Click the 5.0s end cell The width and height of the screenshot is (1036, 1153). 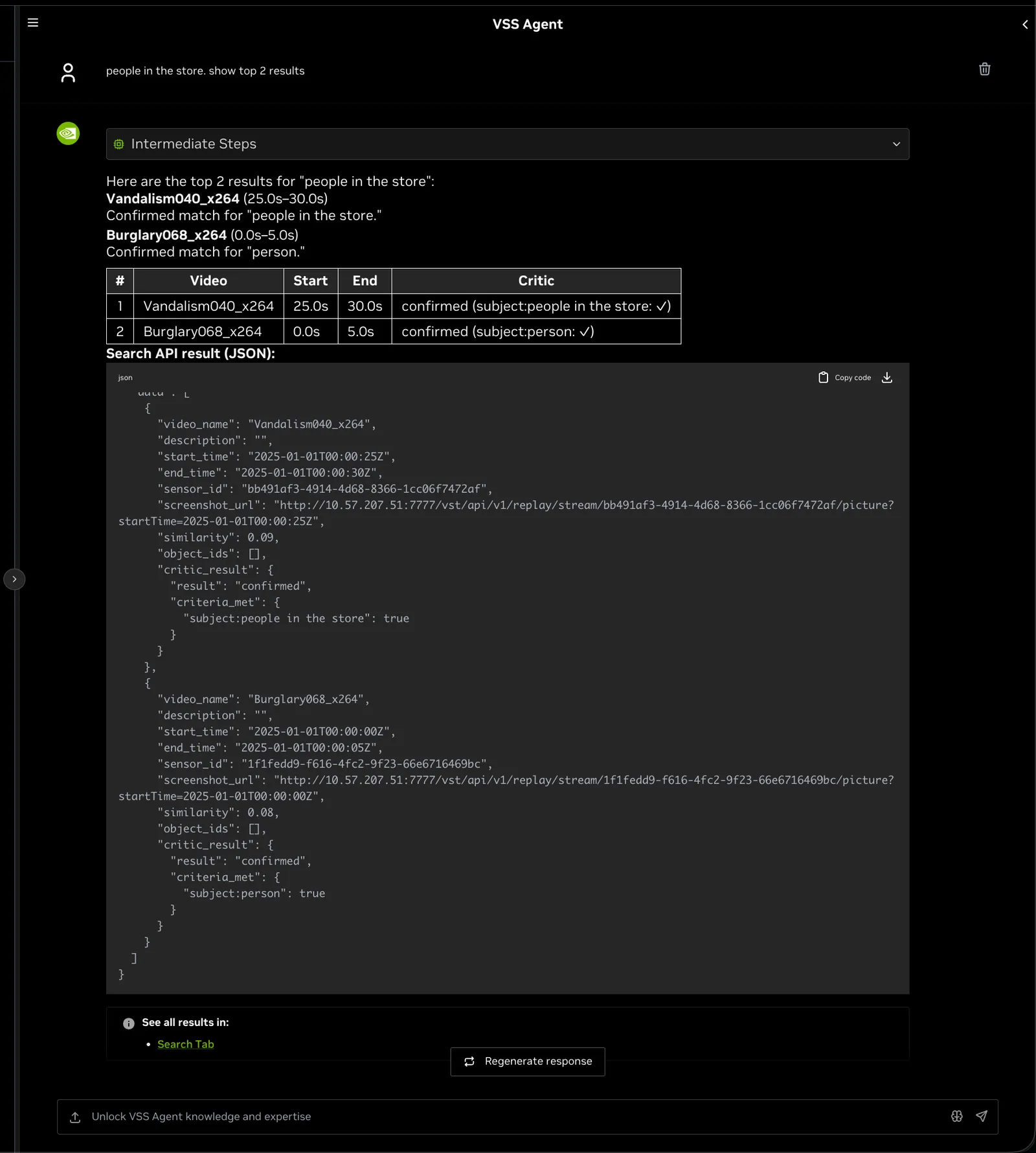tap(365, 332)
